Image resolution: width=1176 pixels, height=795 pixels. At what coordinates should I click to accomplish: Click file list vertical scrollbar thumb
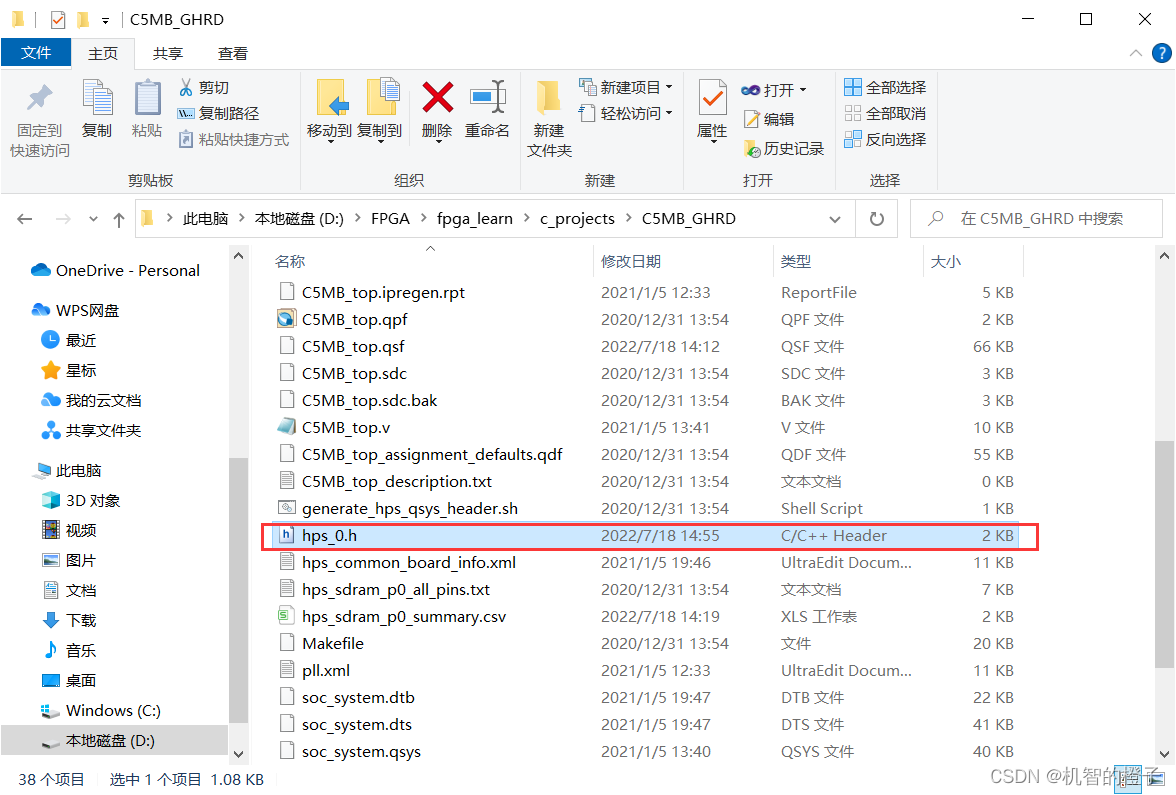[1164, 554]
